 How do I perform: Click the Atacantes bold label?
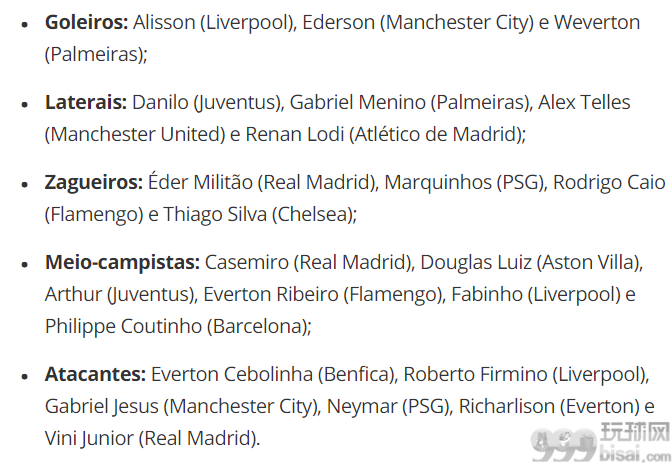tap(96, 374)
